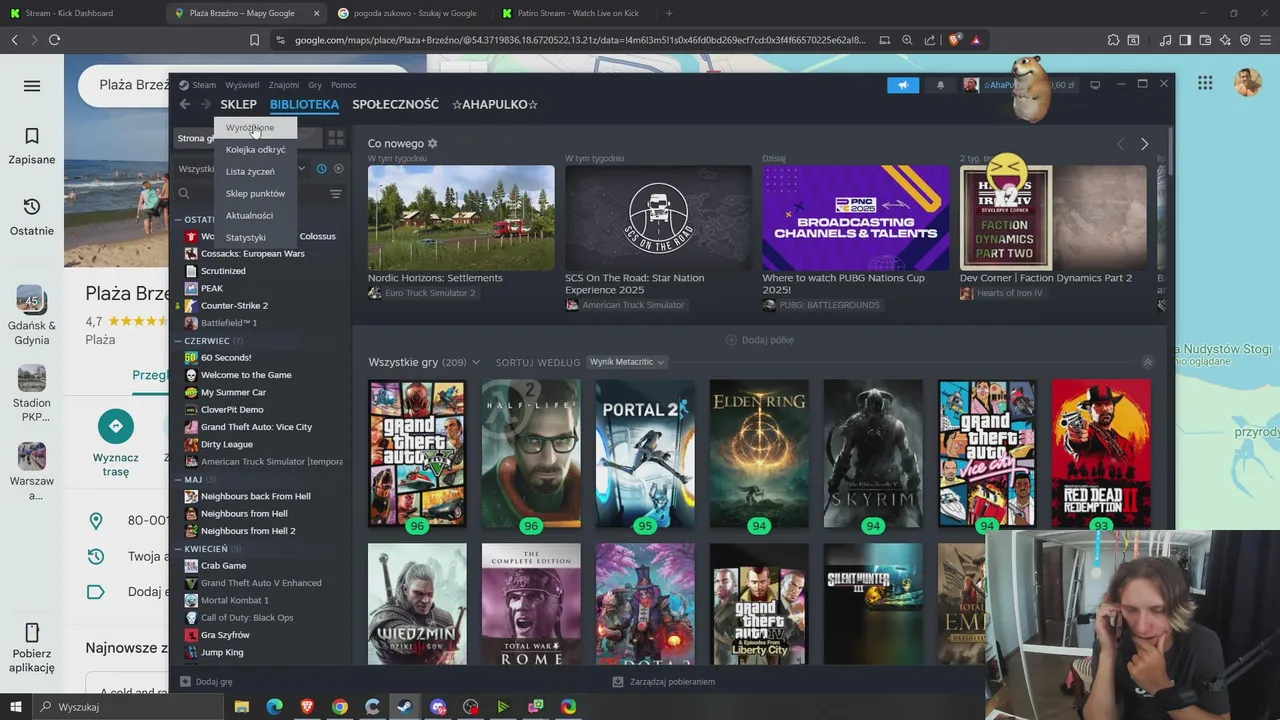Collapse the KWIECIEŃ games group

pyautogui.click(x=177, y=549)
